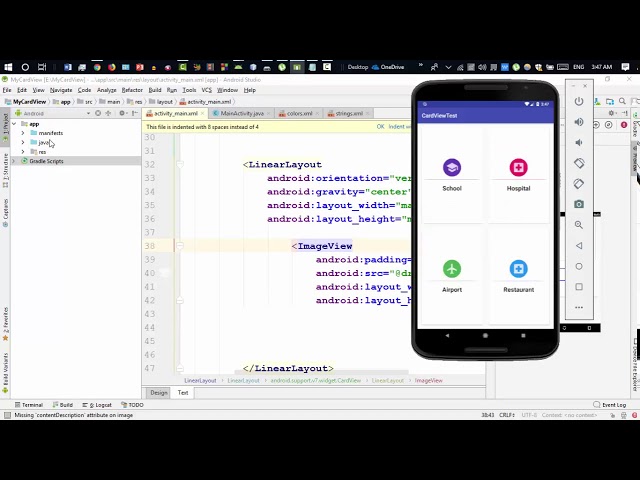The image size is (640, 480).
Task: Toggle the Favorites side tool window
Action: click(5, 324)
